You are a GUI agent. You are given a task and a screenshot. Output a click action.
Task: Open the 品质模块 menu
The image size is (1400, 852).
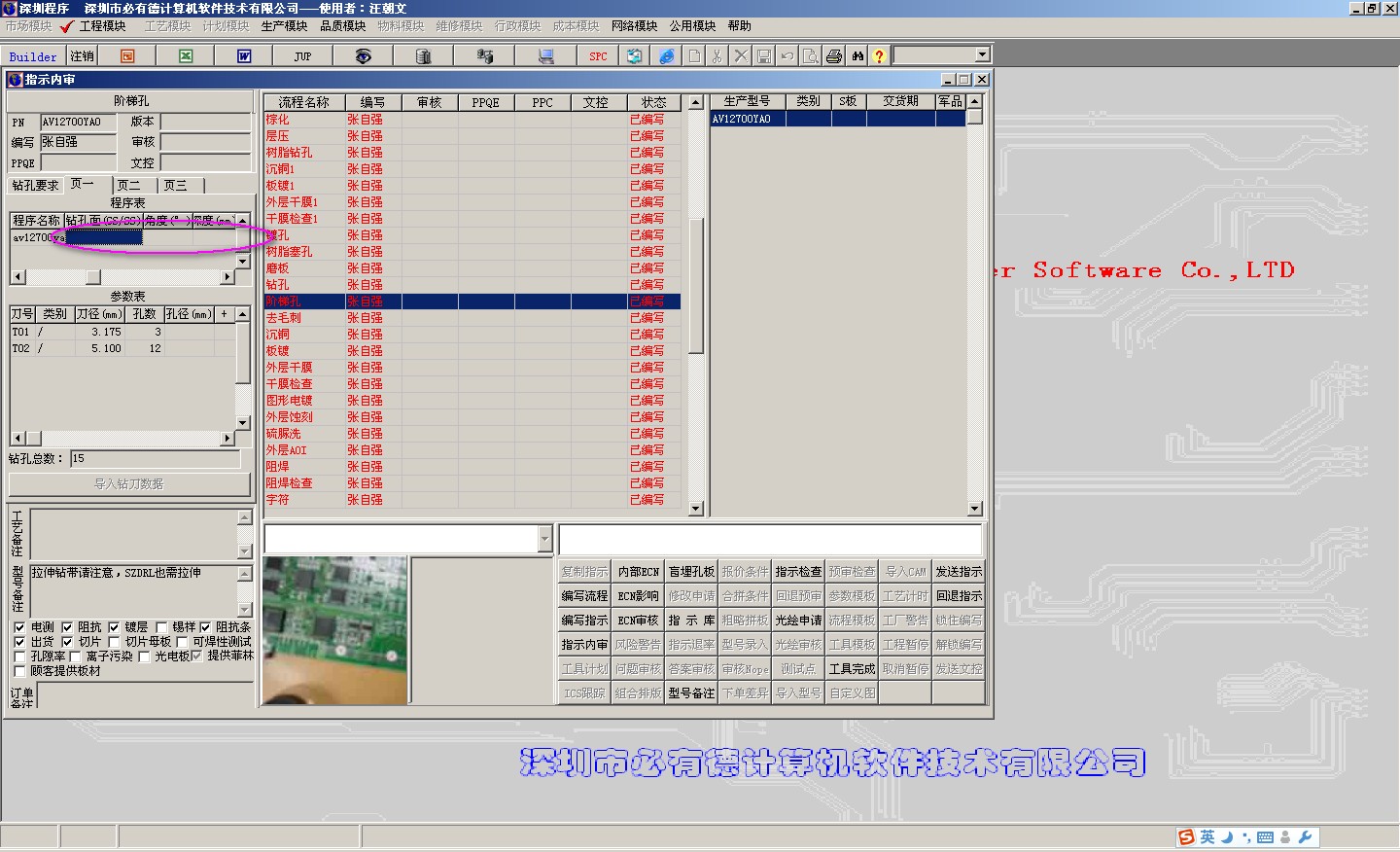pos(343,26)
